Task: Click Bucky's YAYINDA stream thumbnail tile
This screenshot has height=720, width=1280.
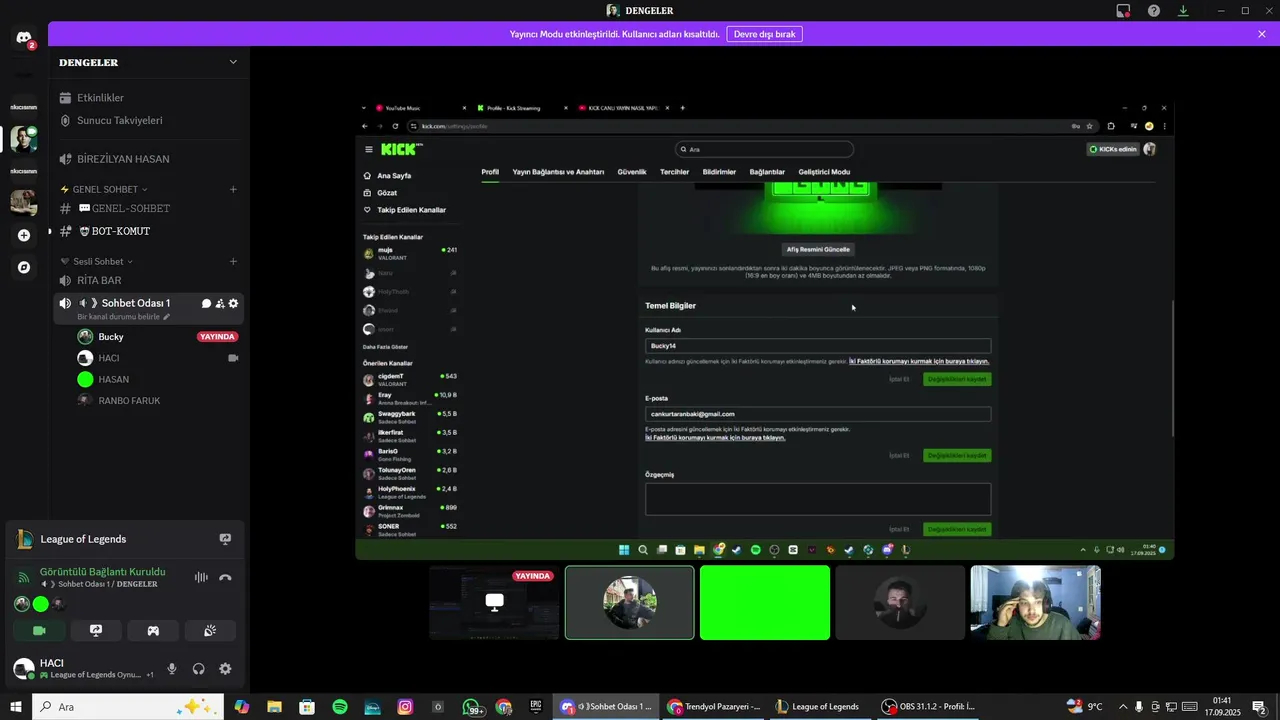Action: click(x=494, y=602)
